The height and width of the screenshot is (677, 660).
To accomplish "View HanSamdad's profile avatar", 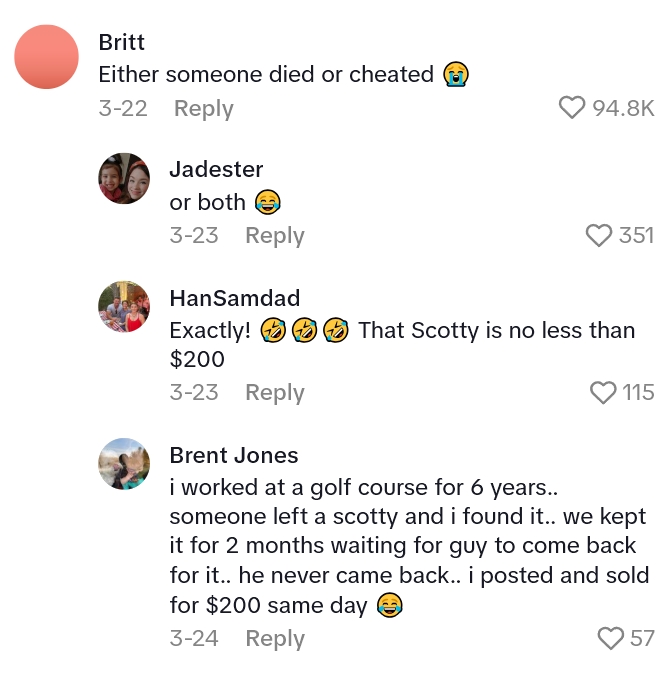I will (124, 306).
